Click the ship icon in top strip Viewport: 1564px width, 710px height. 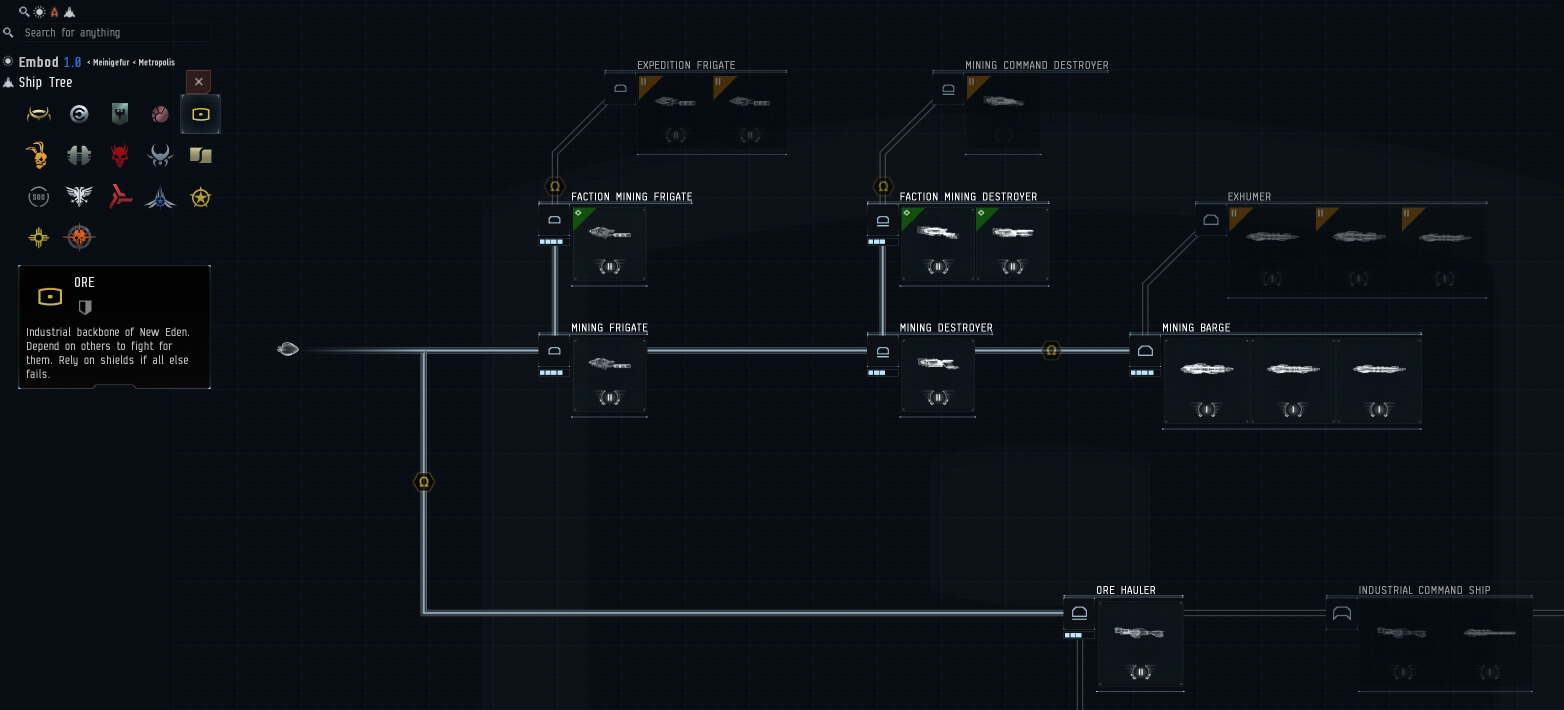click(x=70, y=12)
